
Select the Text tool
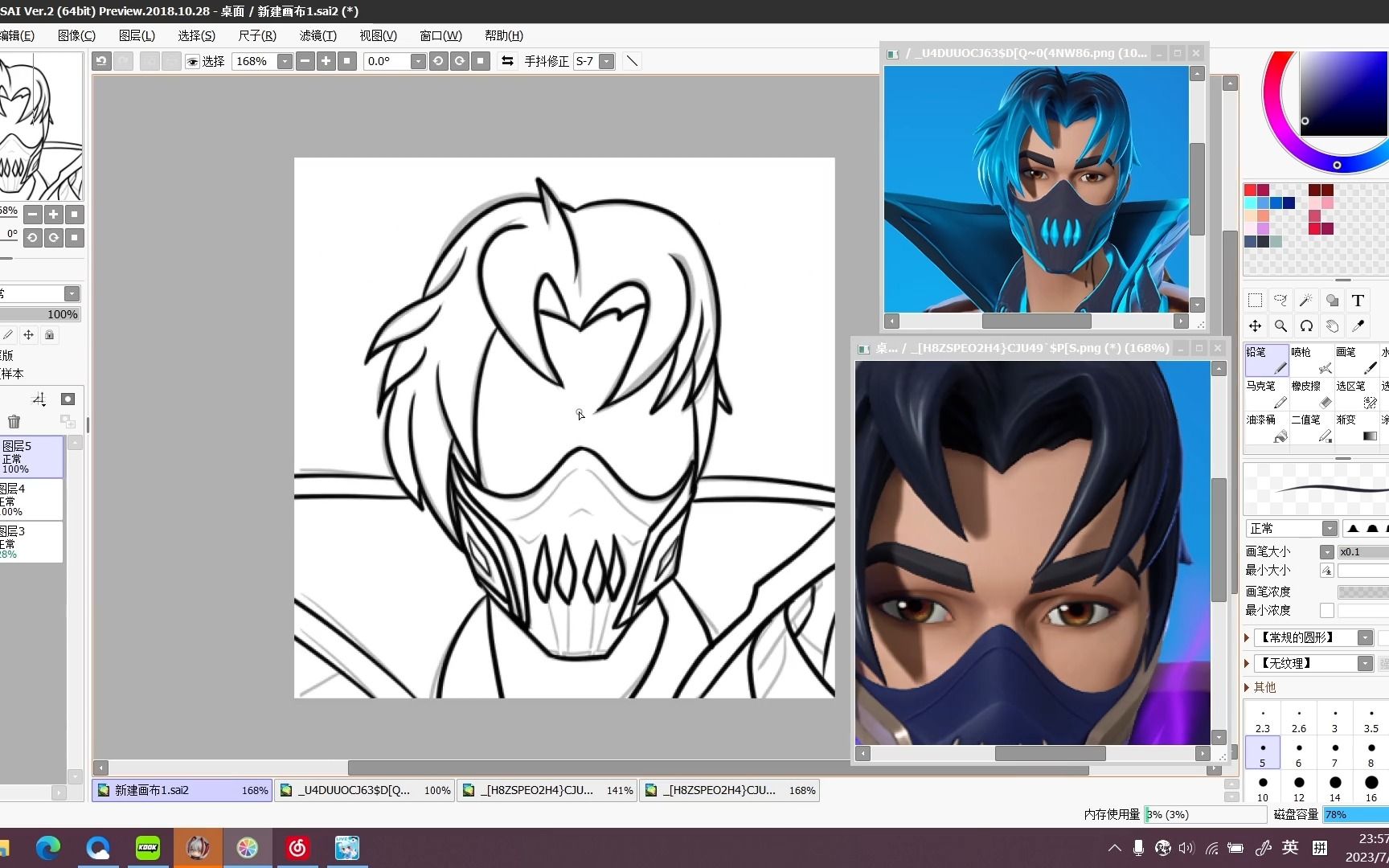pos(1358,301)
